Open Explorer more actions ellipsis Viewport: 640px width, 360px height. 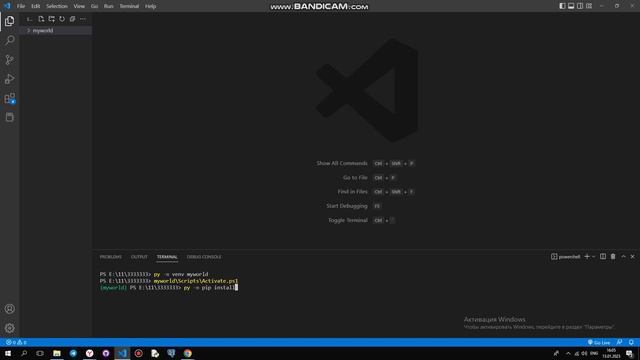[x=83, y=19]
